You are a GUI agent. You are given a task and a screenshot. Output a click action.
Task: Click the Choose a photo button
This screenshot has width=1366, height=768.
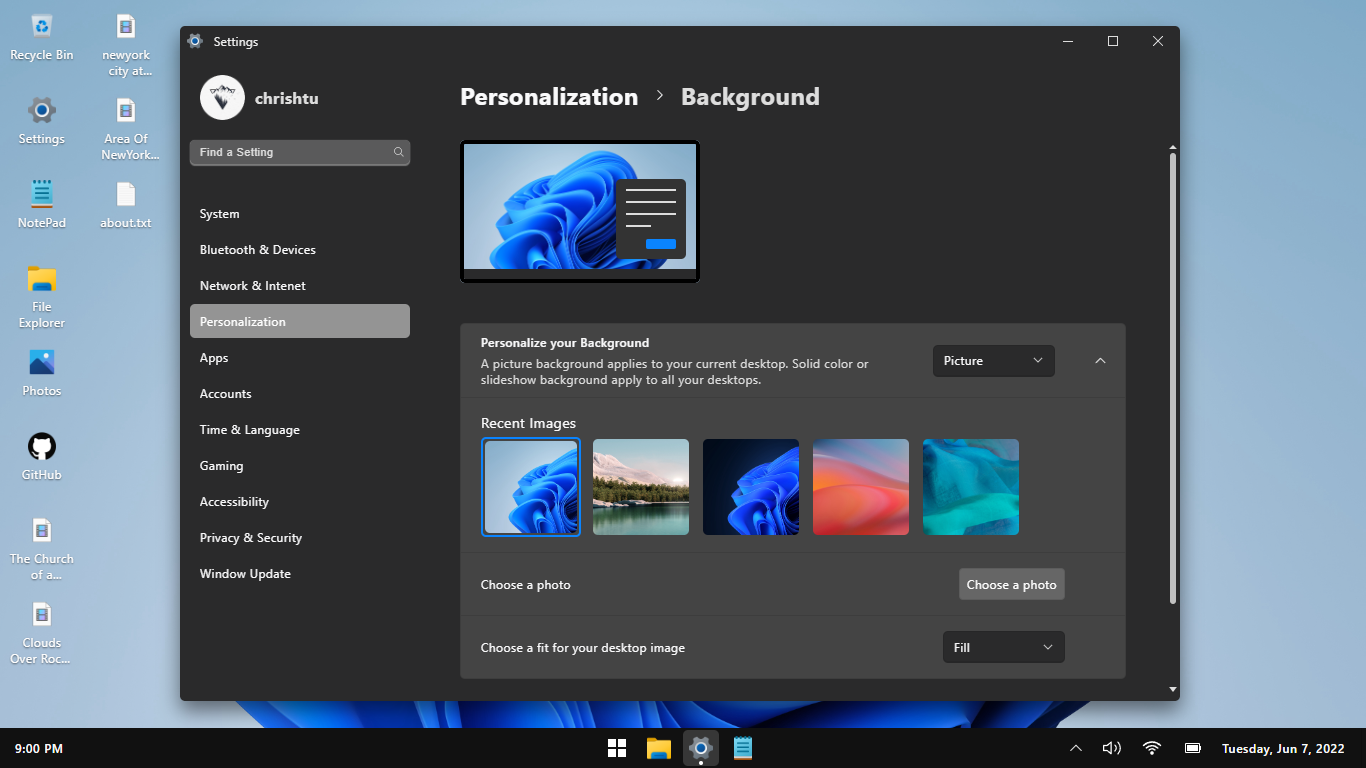click(1011, 585)
